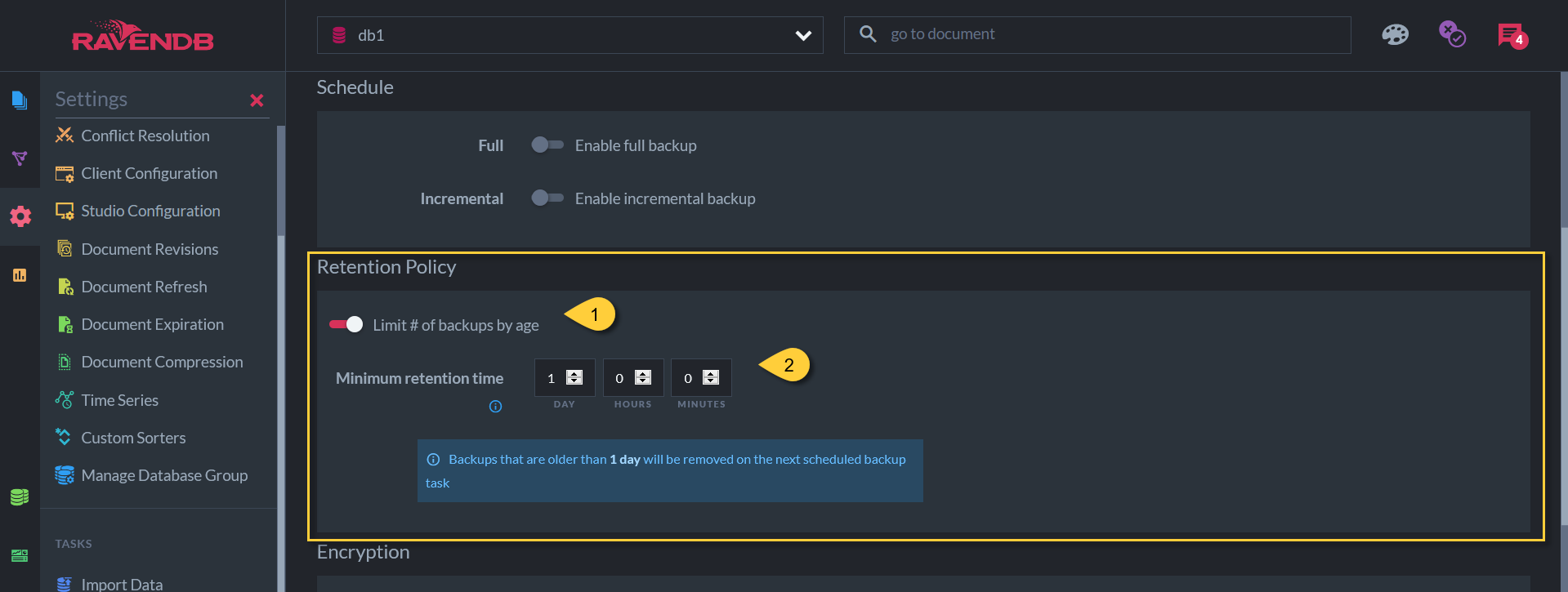The width and height of the screenshot is (1568, 592).
Task: Open notifications with 4 badge
Action: 1512,36
